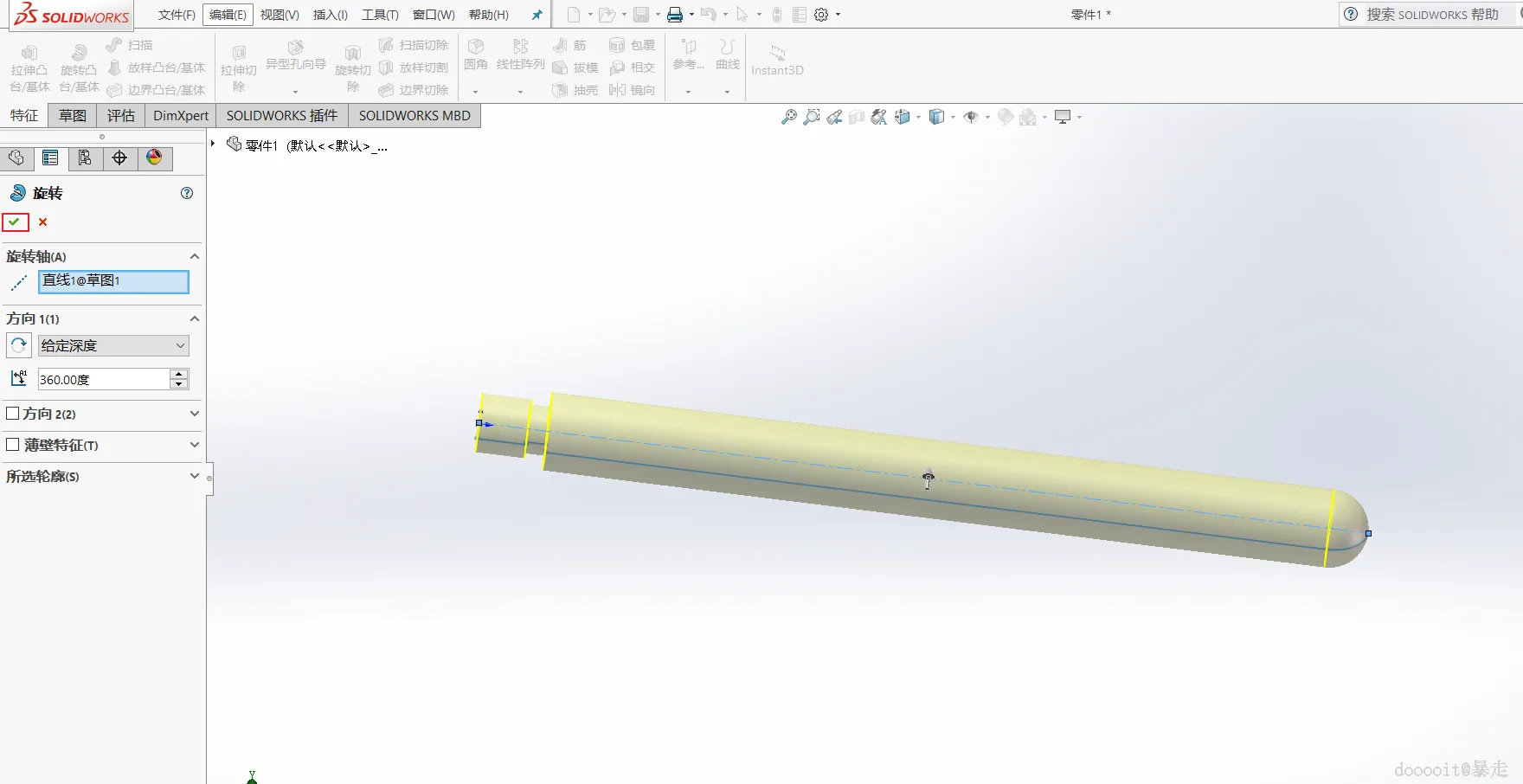The width and height of the screenshot is (1523, 784).
Task: Click the 360.00度 angle input field
Action: click(104, 379)
